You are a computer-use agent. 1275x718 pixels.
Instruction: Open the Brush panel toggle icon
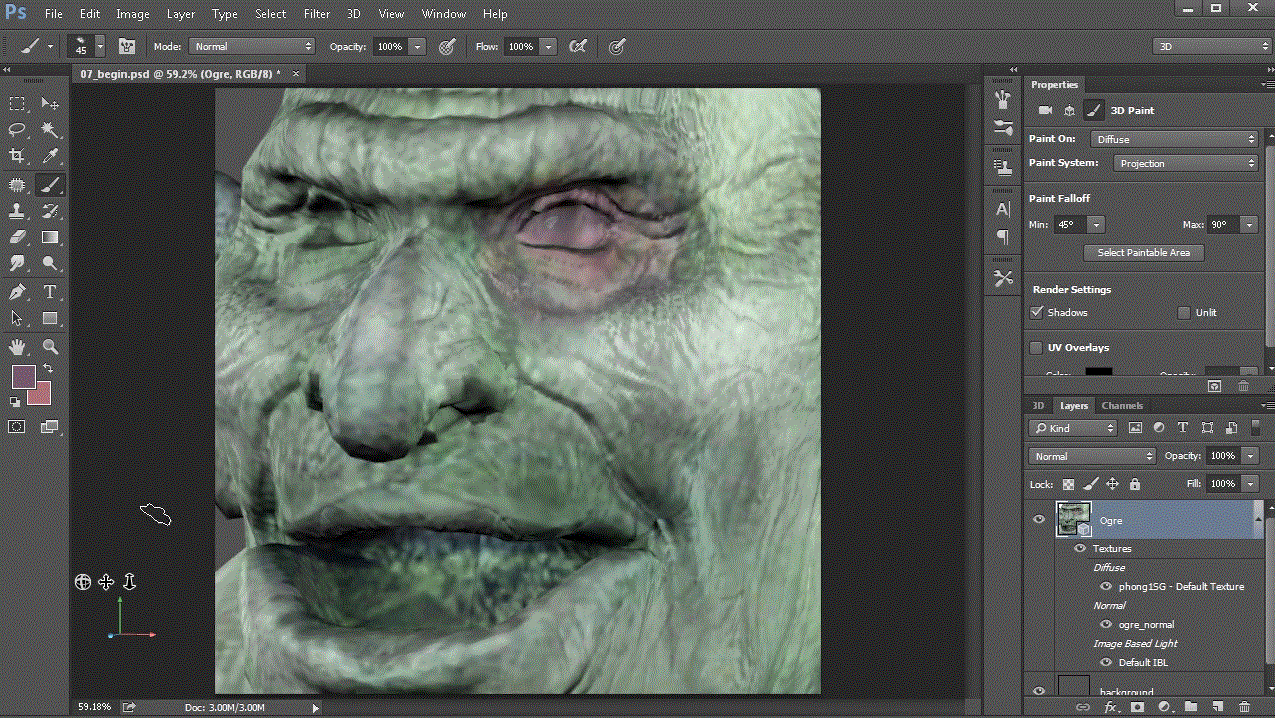point(129,46)
